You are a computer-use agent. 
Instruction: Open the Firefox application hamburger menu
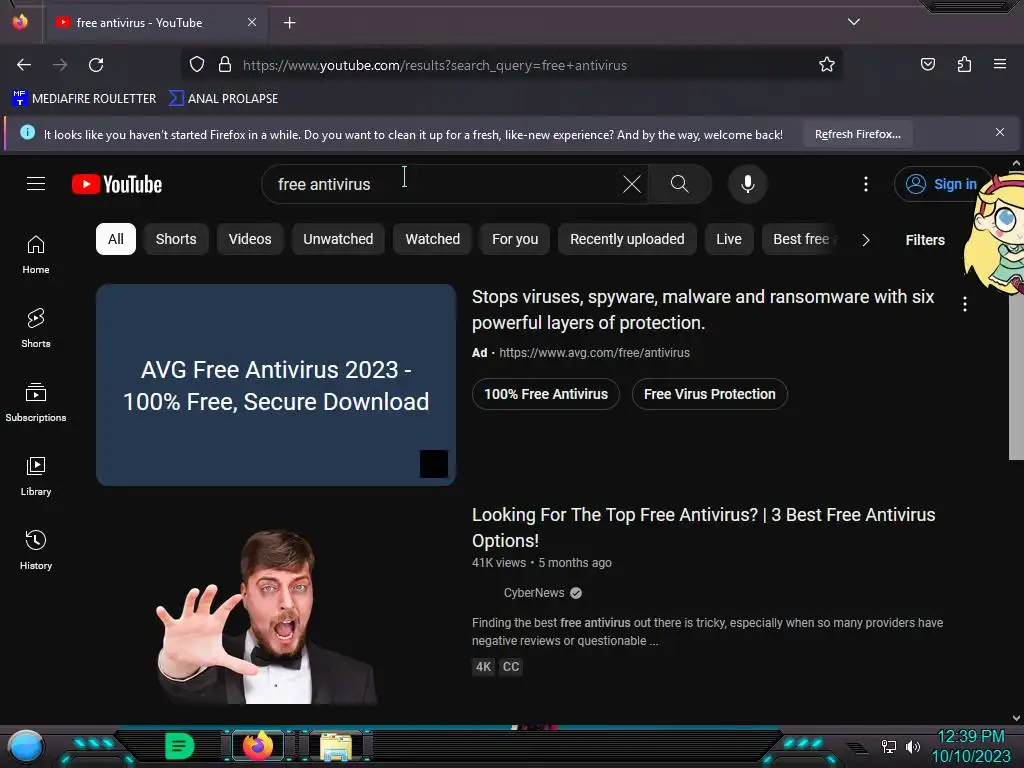1000,64
